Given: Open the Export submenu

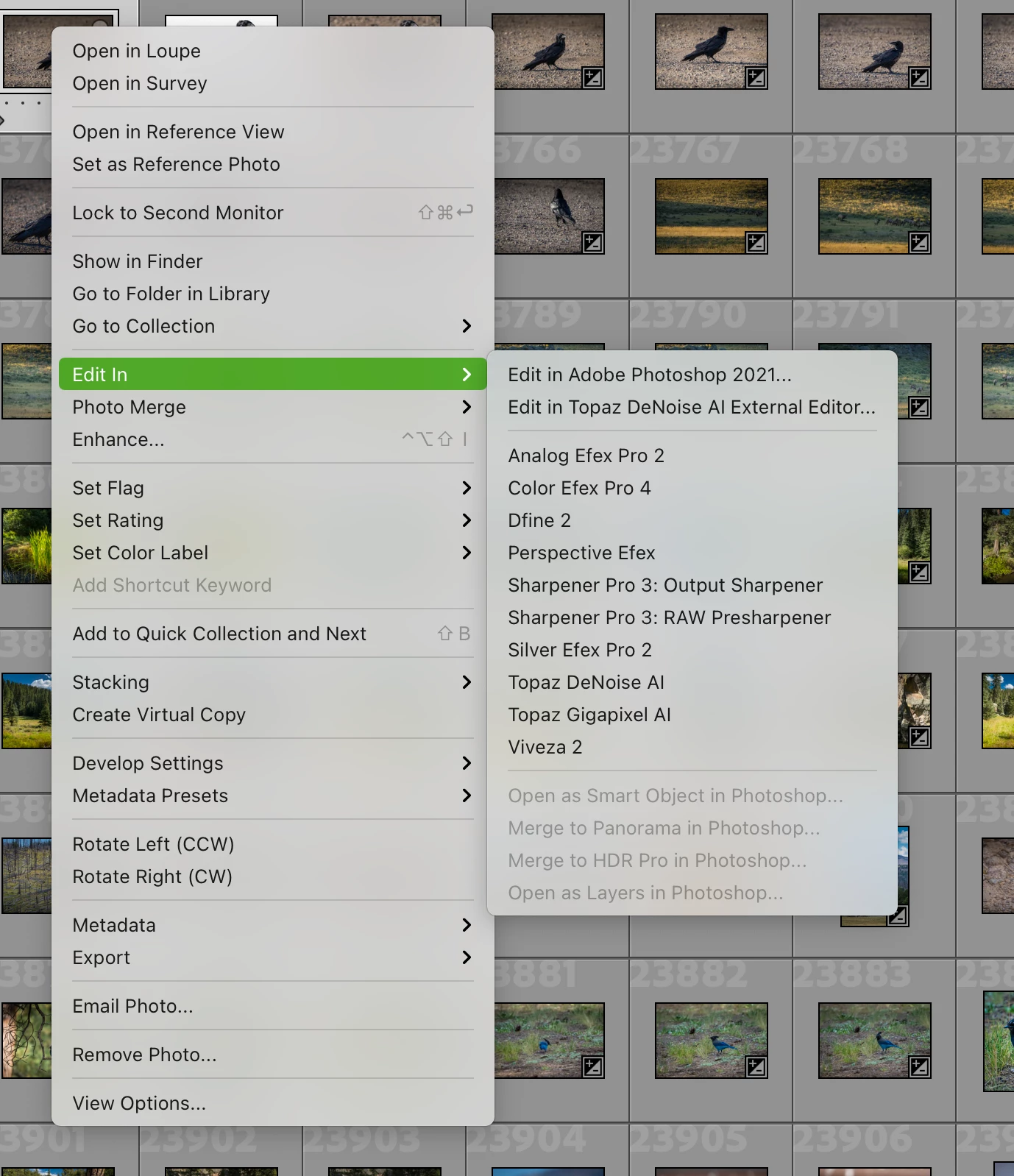Looking at the screenshot, I should click(x=273, y=957).
